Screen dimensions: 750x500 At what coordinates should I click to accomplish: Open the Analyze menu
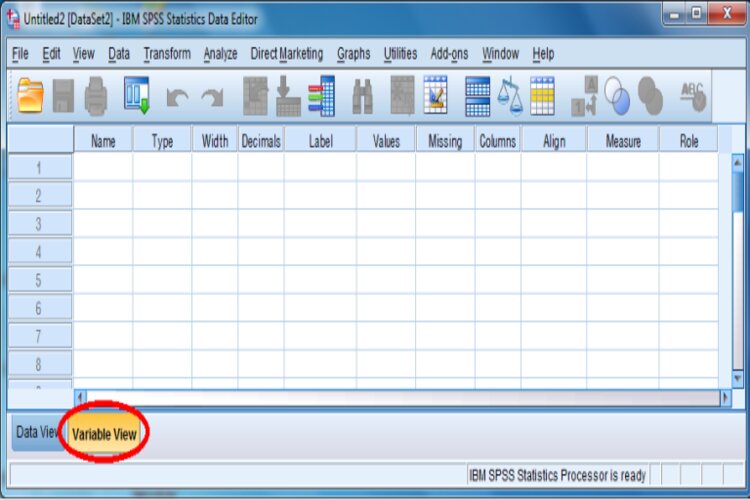click(x=221, y=54)
